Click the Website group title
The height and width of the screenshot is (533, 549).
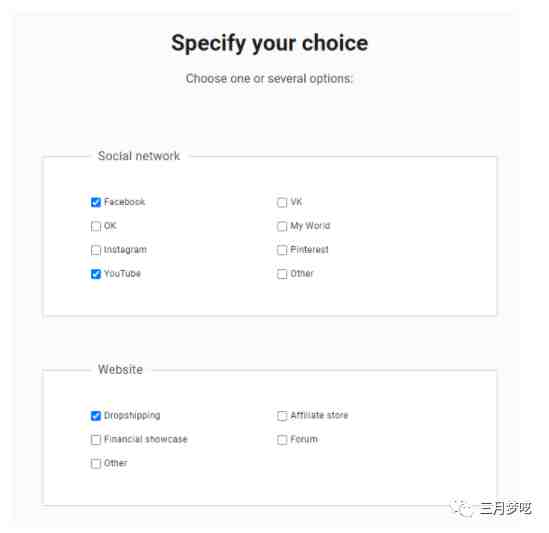120,369
